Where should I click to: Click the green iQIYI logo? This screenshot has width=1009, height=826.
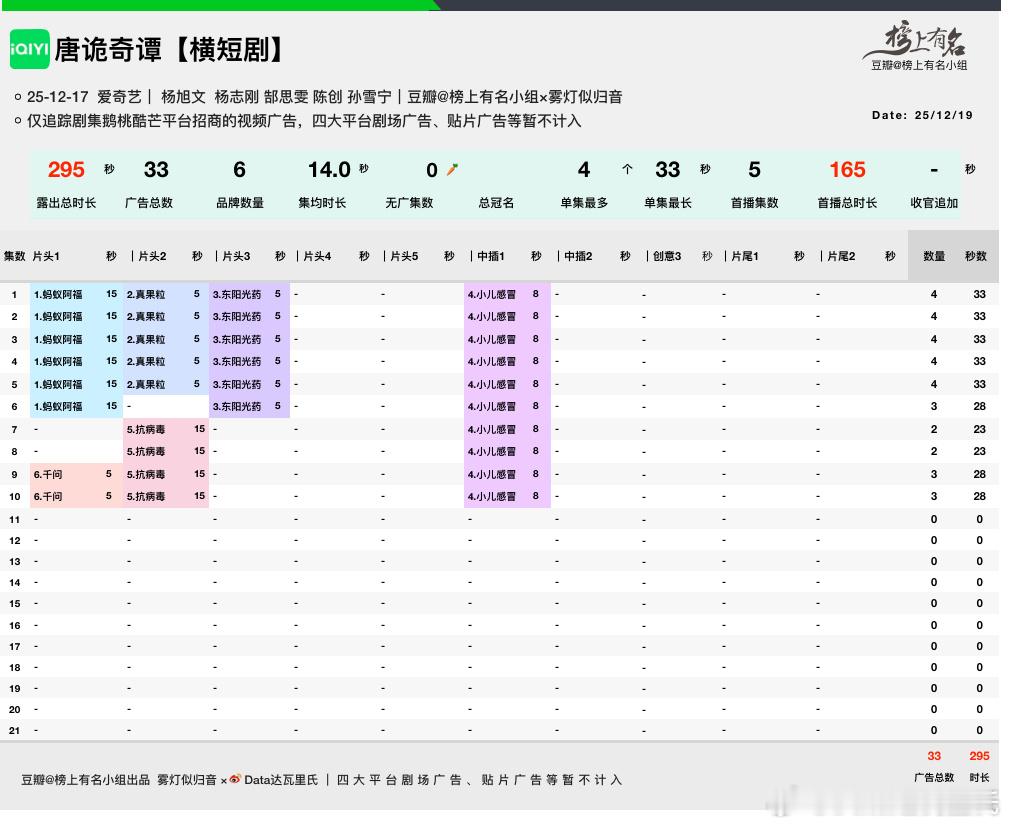coord(30,49)
